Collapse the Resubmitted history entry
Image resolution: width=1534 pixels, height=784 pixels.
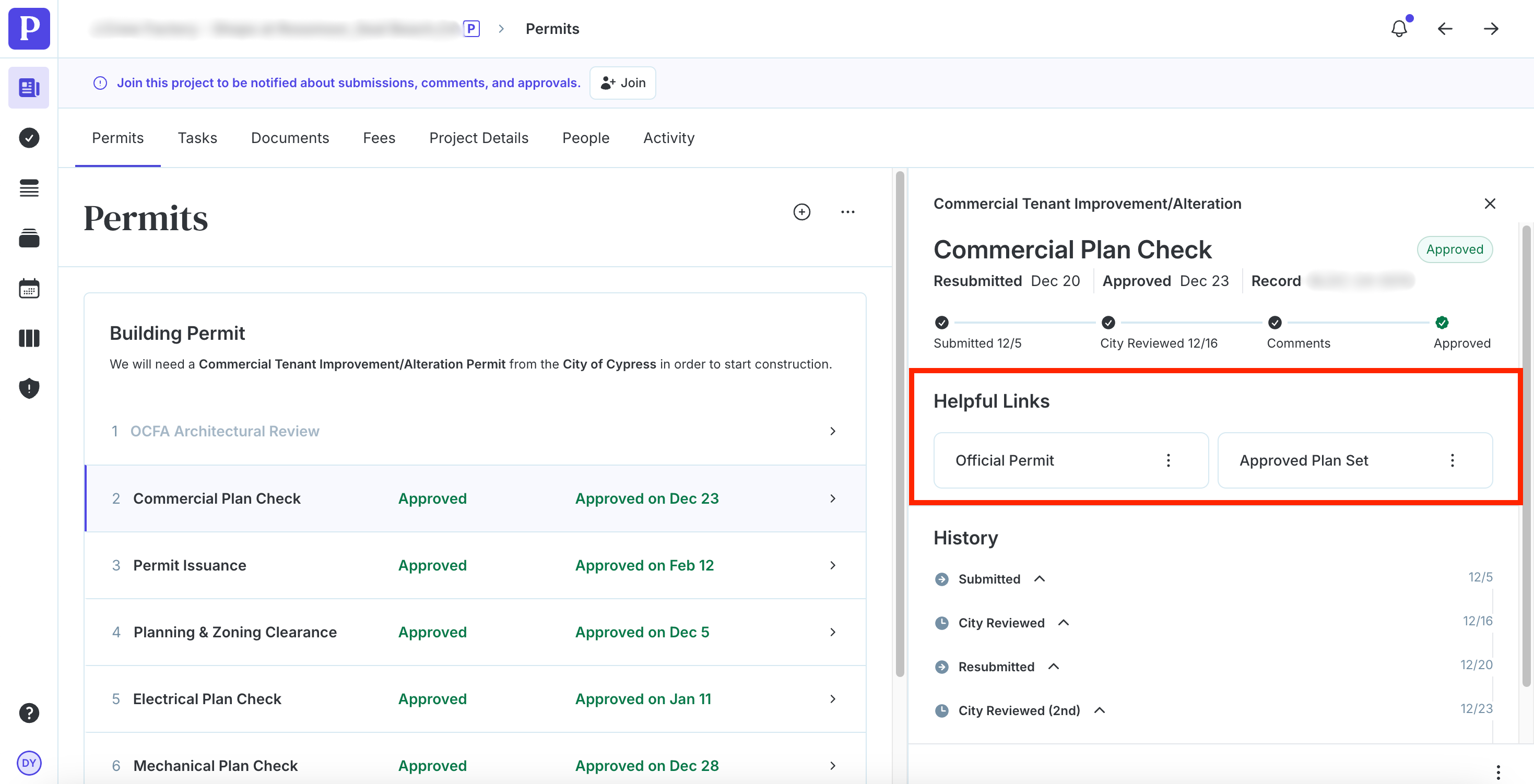point(1053,666)
